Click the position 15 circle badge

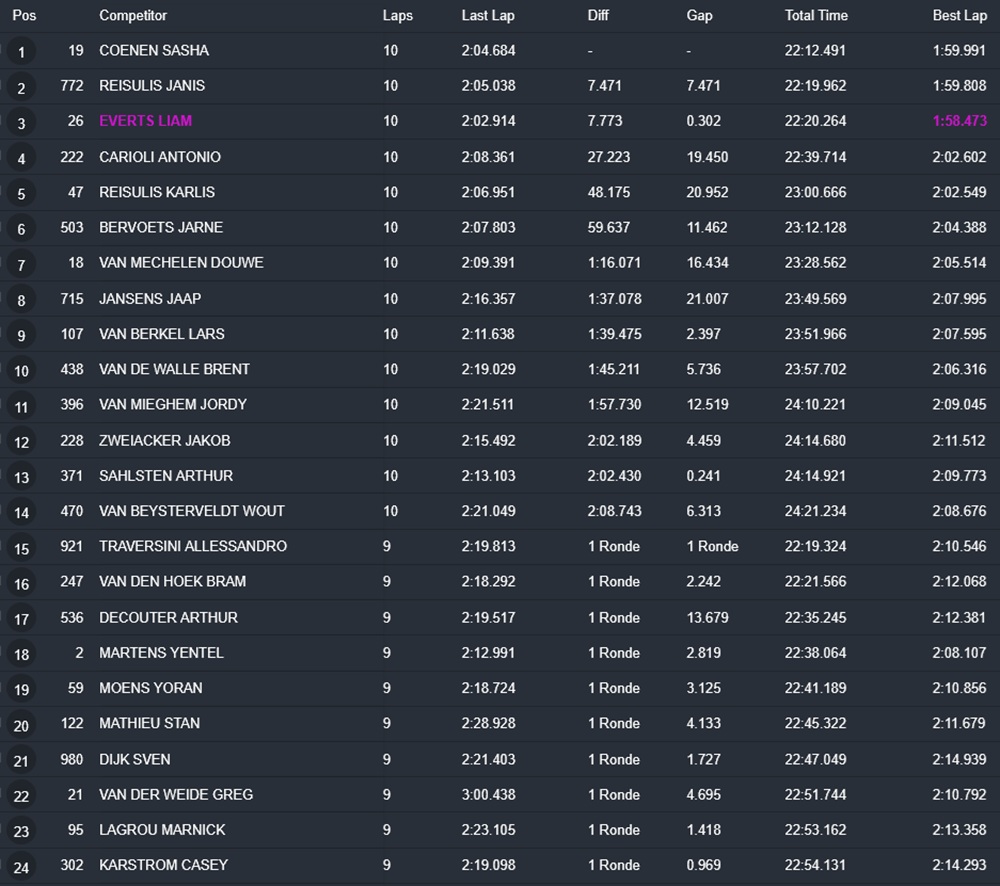point(21,548)
